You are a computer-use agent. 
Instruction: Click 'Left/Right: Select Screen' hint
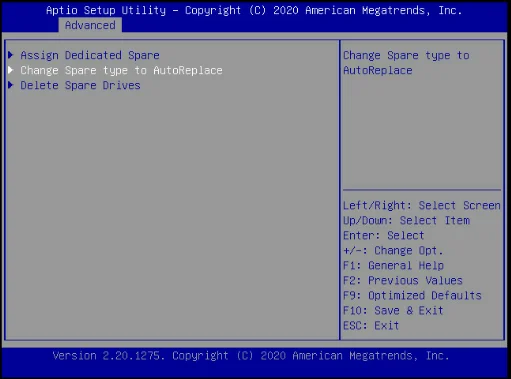pos(422,205)
